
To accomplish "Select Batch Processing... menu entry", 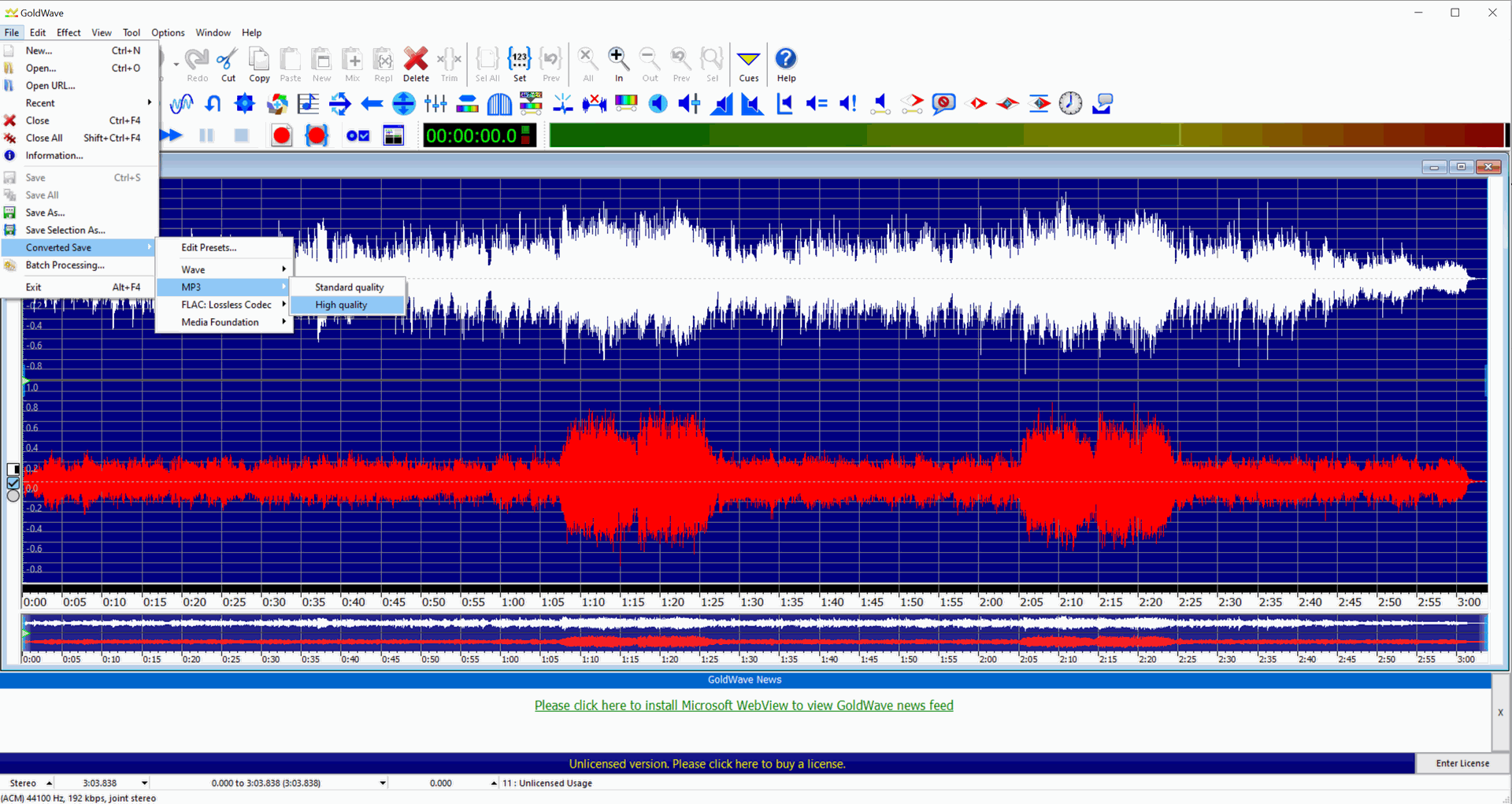I will [x=79, y=265].
